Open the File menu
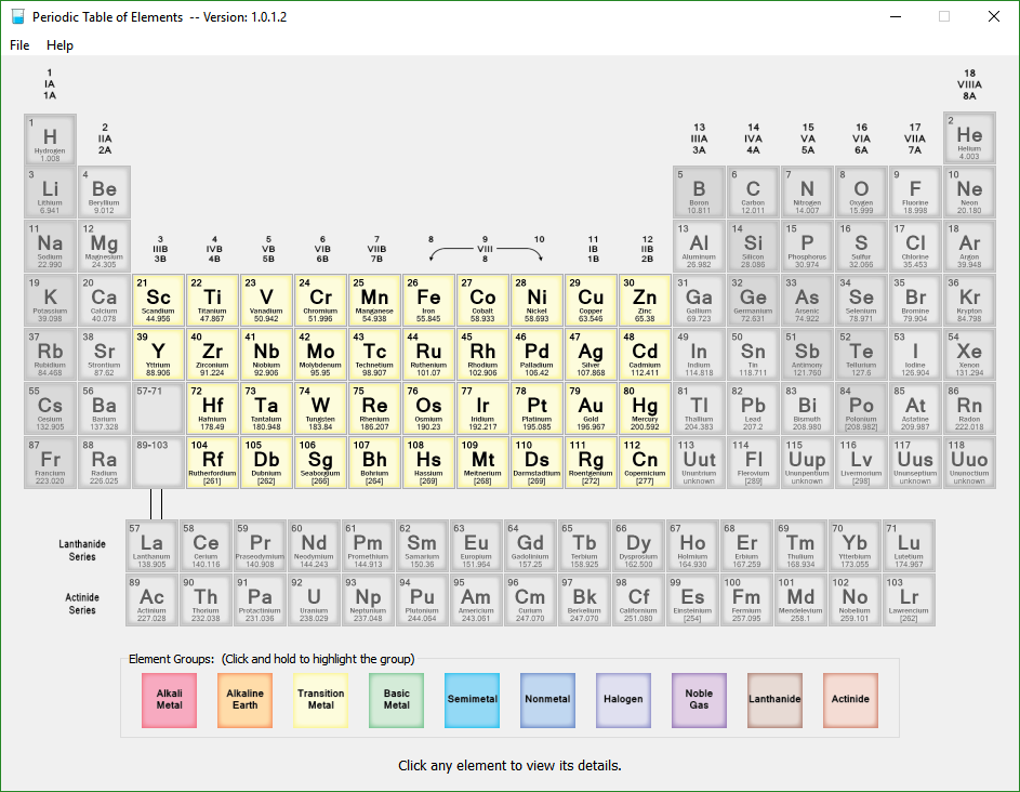This screenshot has height=792, width=1020. click(x=20, y=46)
